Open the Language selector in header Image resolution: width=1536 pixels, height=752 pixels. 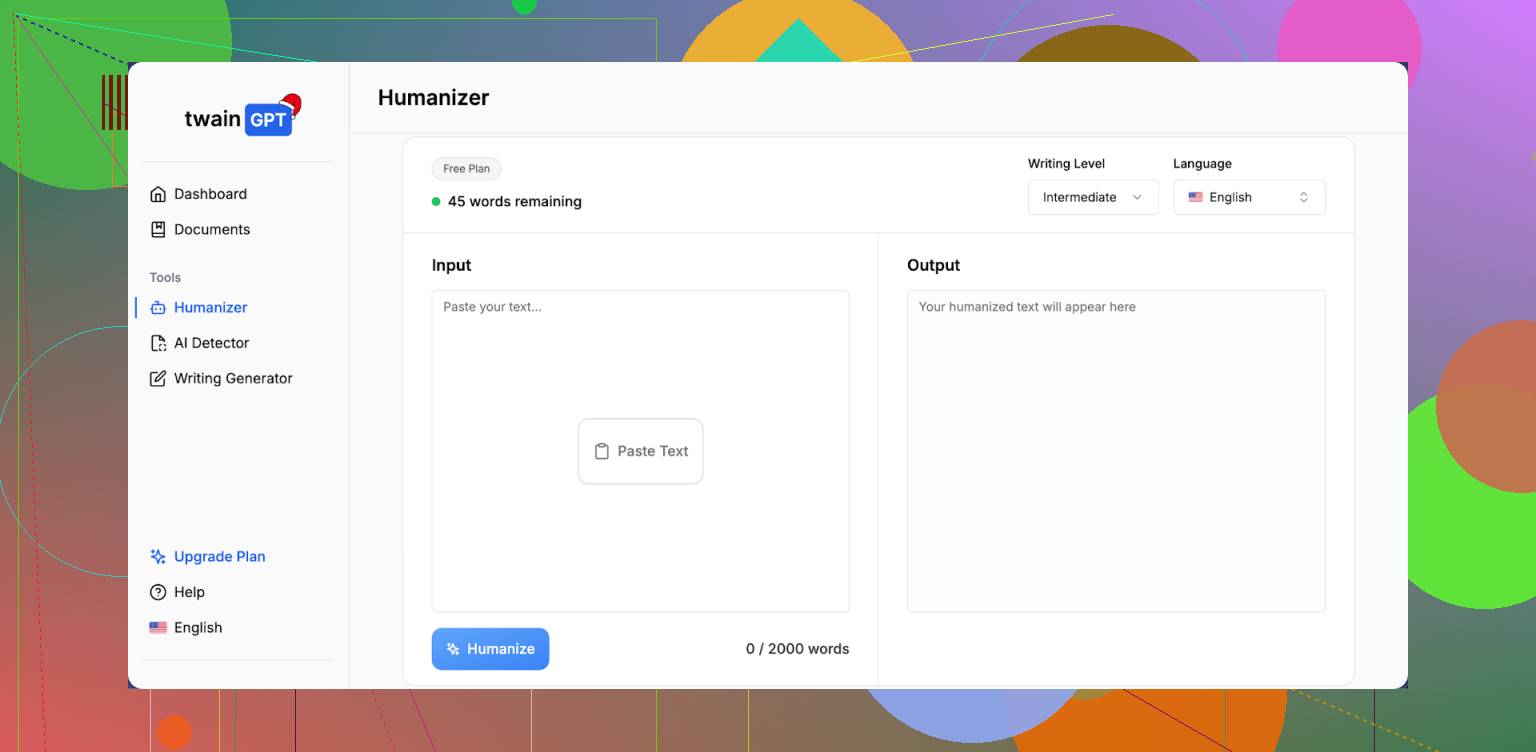[1248, 197]
